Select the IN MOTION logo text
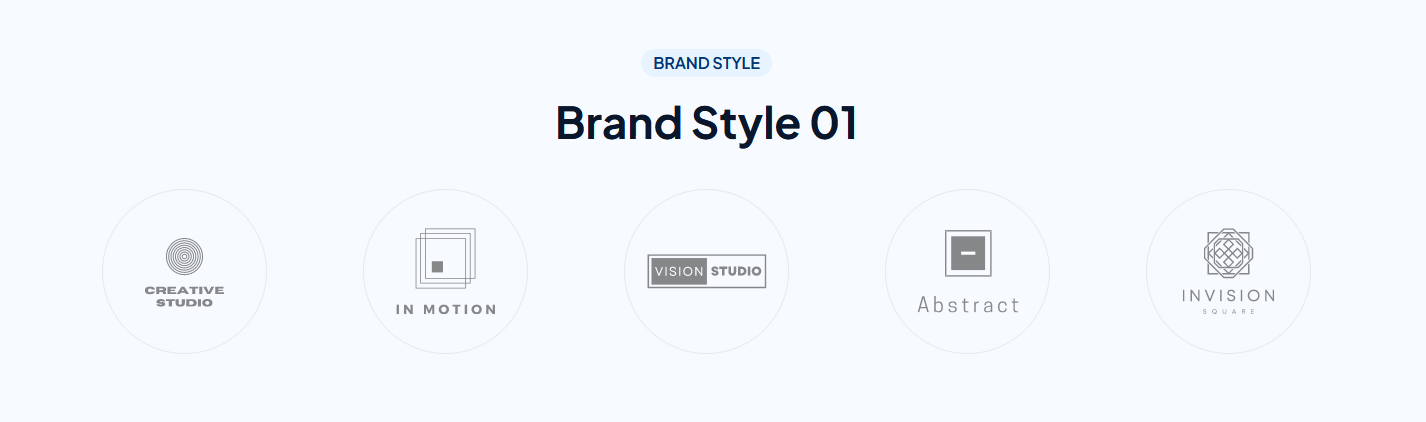The image size is (1426, 422). 446,309
